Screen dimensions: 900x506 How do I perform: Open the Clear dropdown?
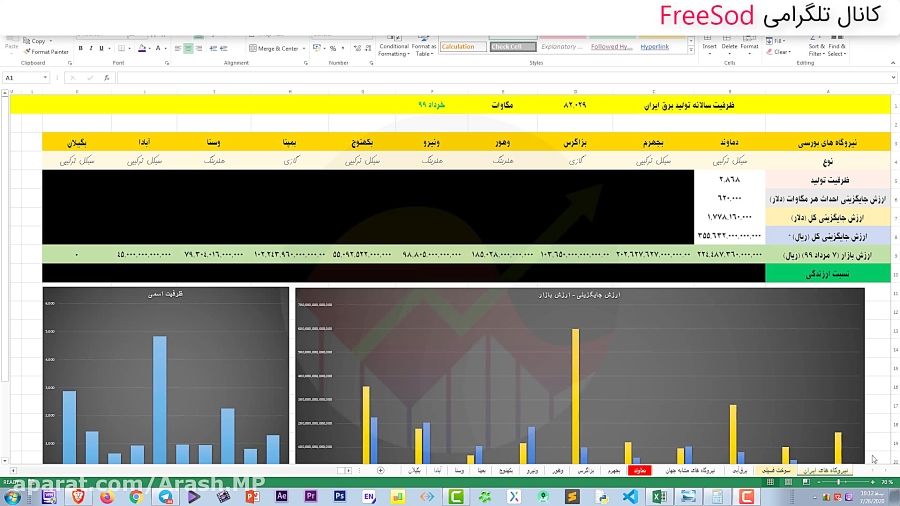click(x=779, y=52)
